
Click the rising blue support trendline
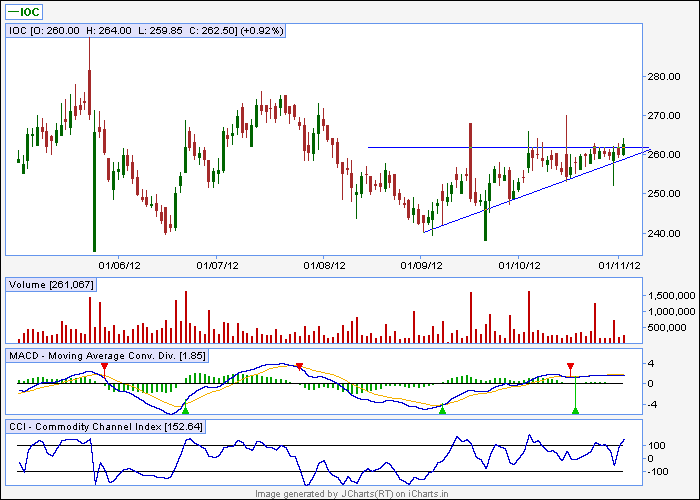537,191
